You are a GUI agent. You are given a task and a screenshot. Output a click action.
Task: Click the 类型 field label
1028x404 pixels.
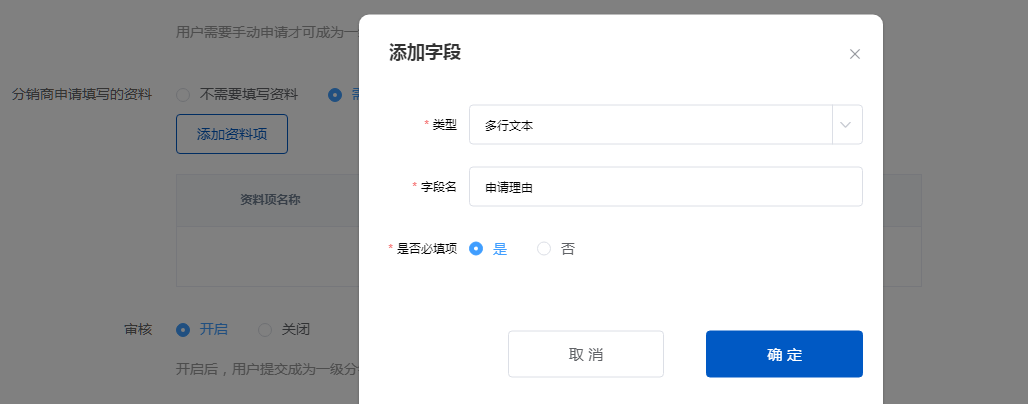pyautogui.click(x=445, y=125)
